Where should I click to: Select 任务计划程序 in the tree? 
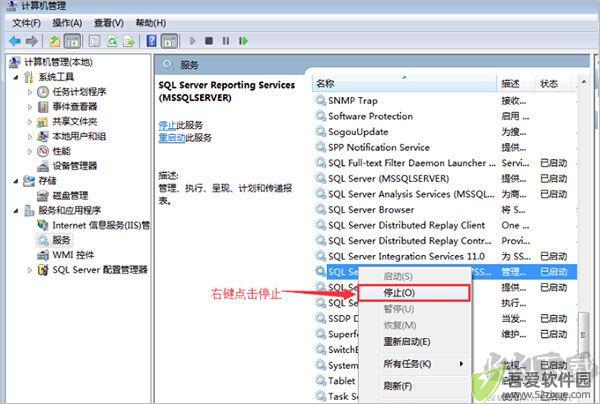click(79, 92)
